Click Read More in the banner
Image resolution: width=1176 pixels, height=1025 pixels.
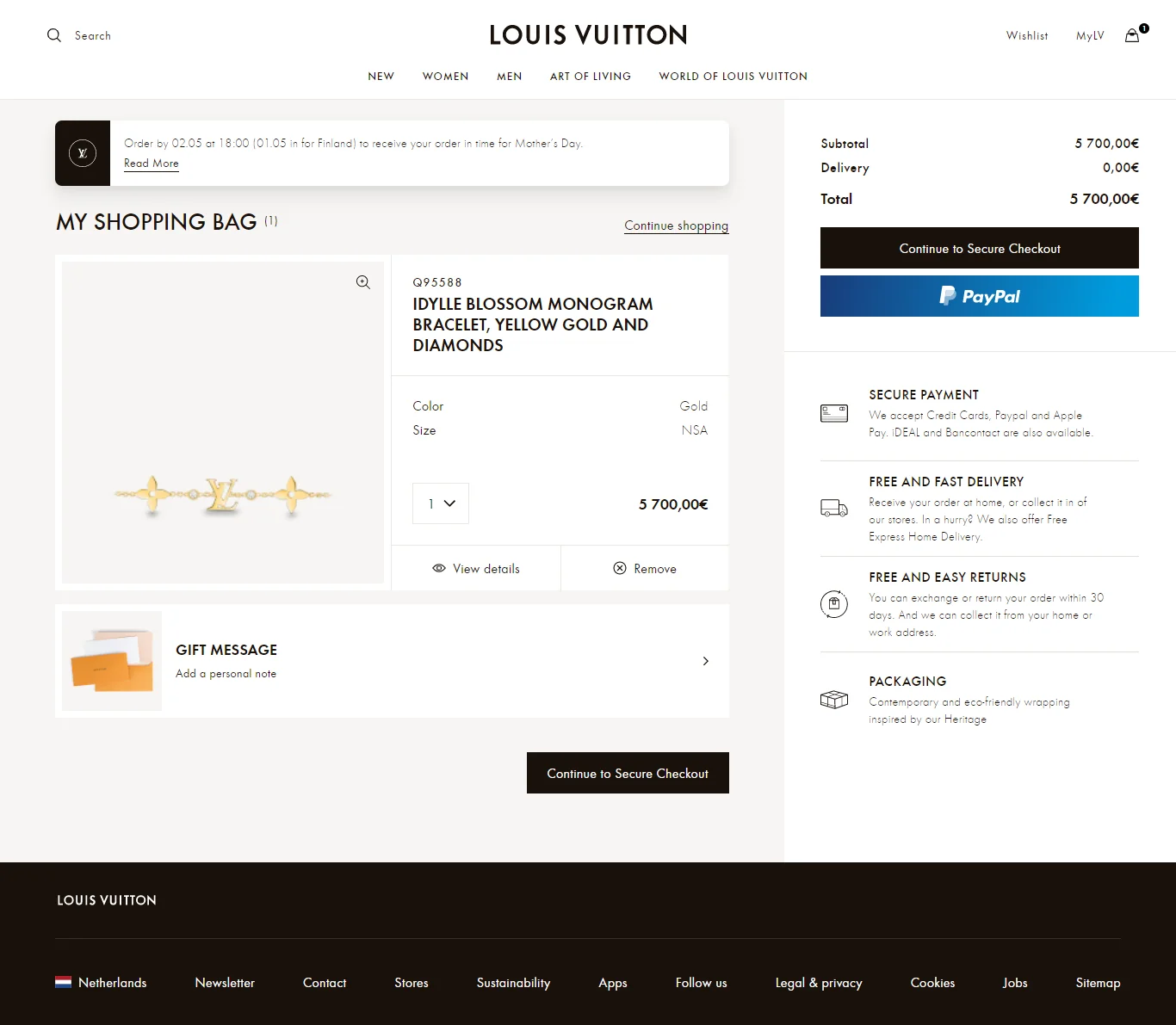tap(152, 164)
